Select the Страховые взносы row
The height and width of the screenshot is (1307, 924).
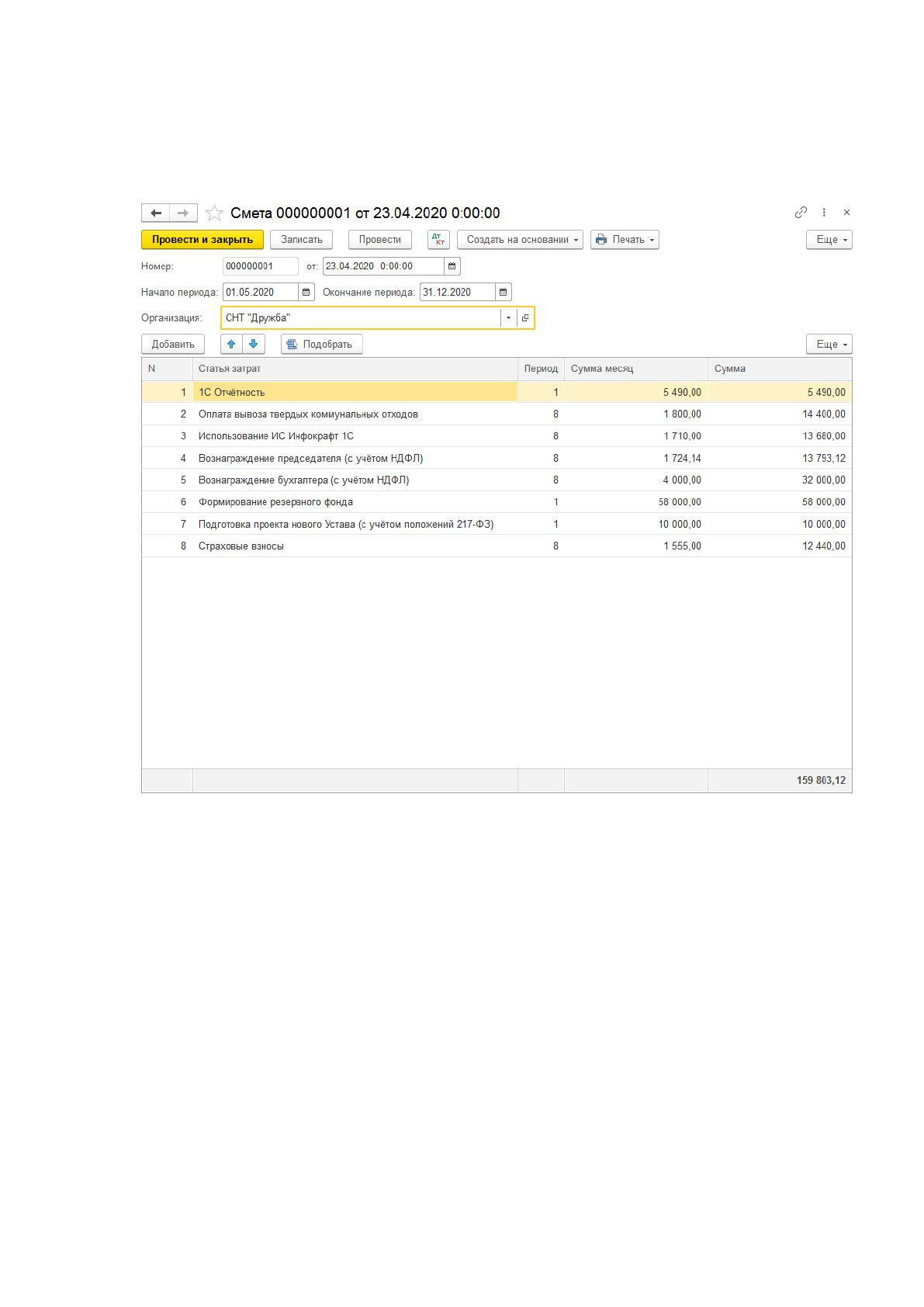[x=497, y=546]
